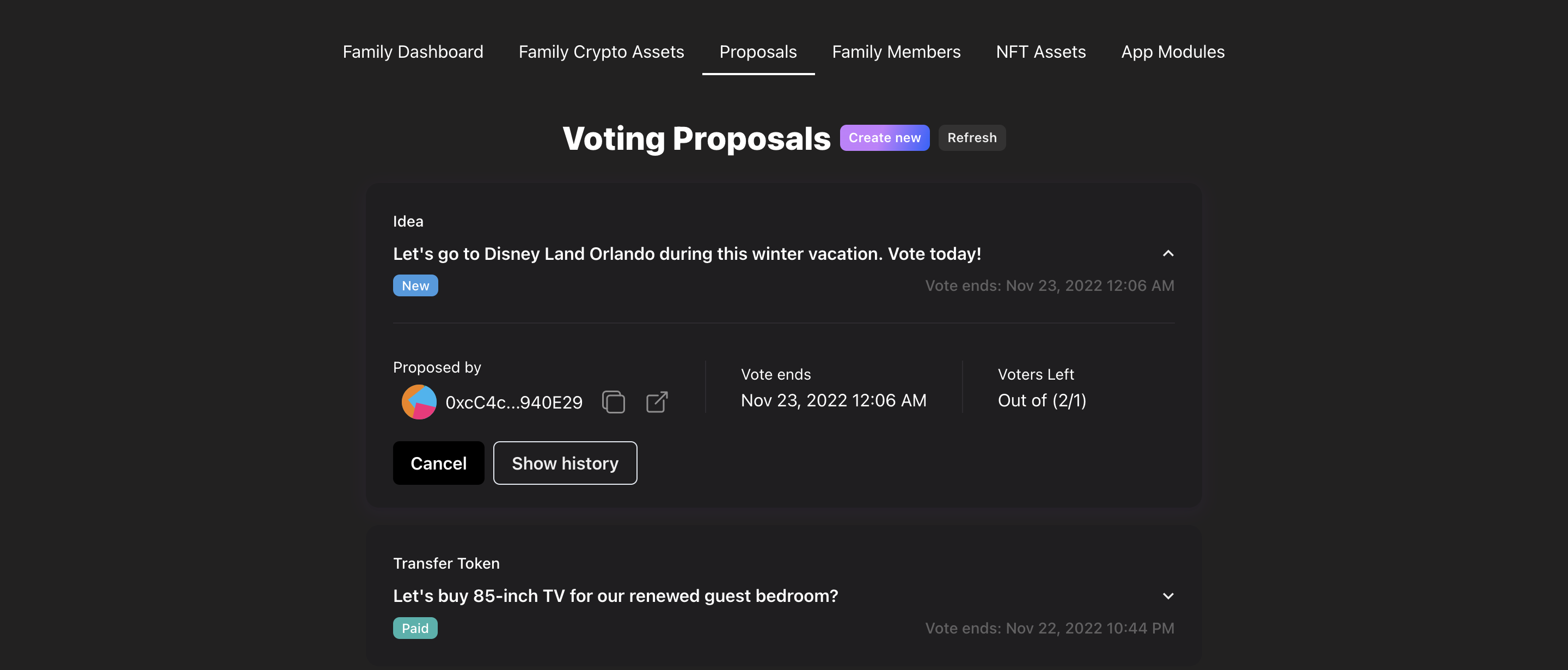The image size is (1568, 670).
Task: Click the Create new proposal button
Action: (884, 138)
